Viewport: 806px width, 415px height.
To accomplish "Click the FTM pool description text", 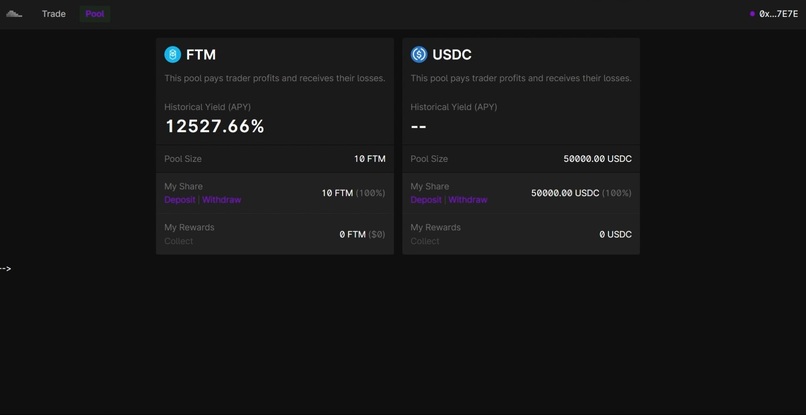I will point(274,78).
